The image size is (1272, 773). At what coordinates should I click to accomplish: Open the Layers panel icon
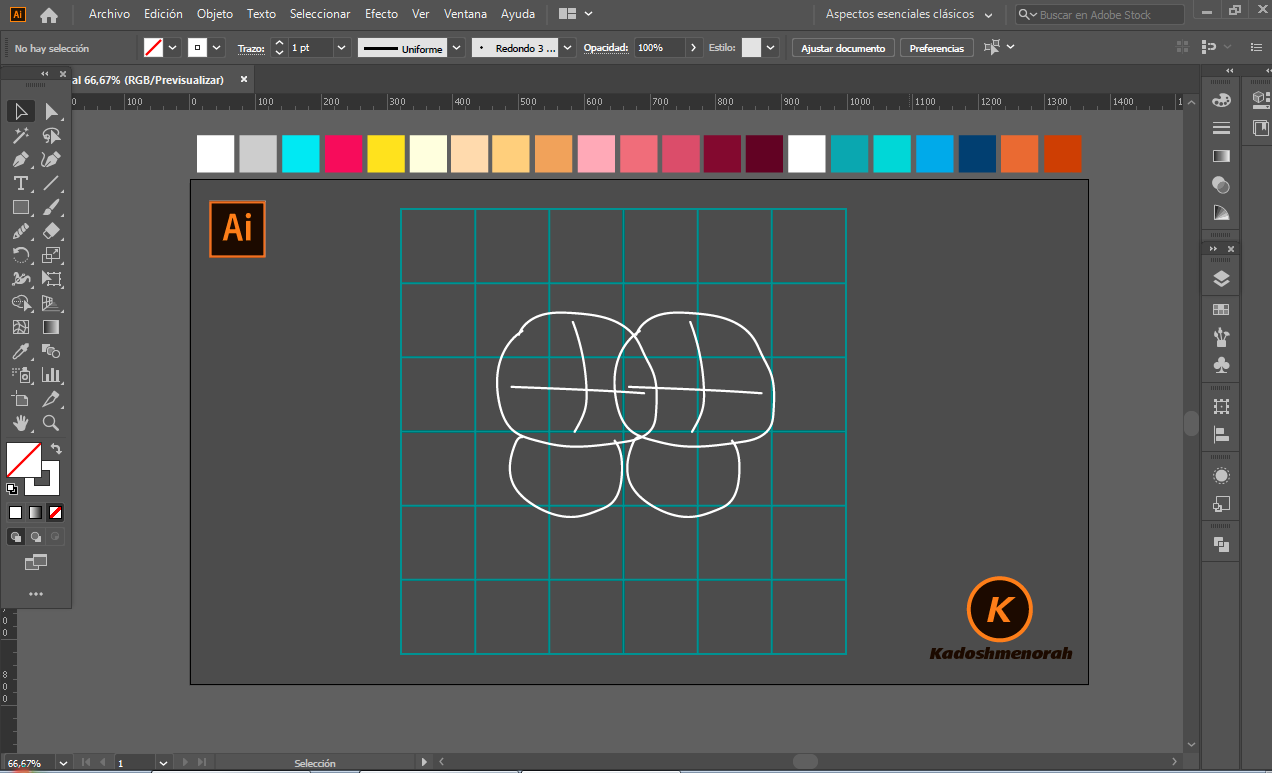click(x=1221, y=279)
